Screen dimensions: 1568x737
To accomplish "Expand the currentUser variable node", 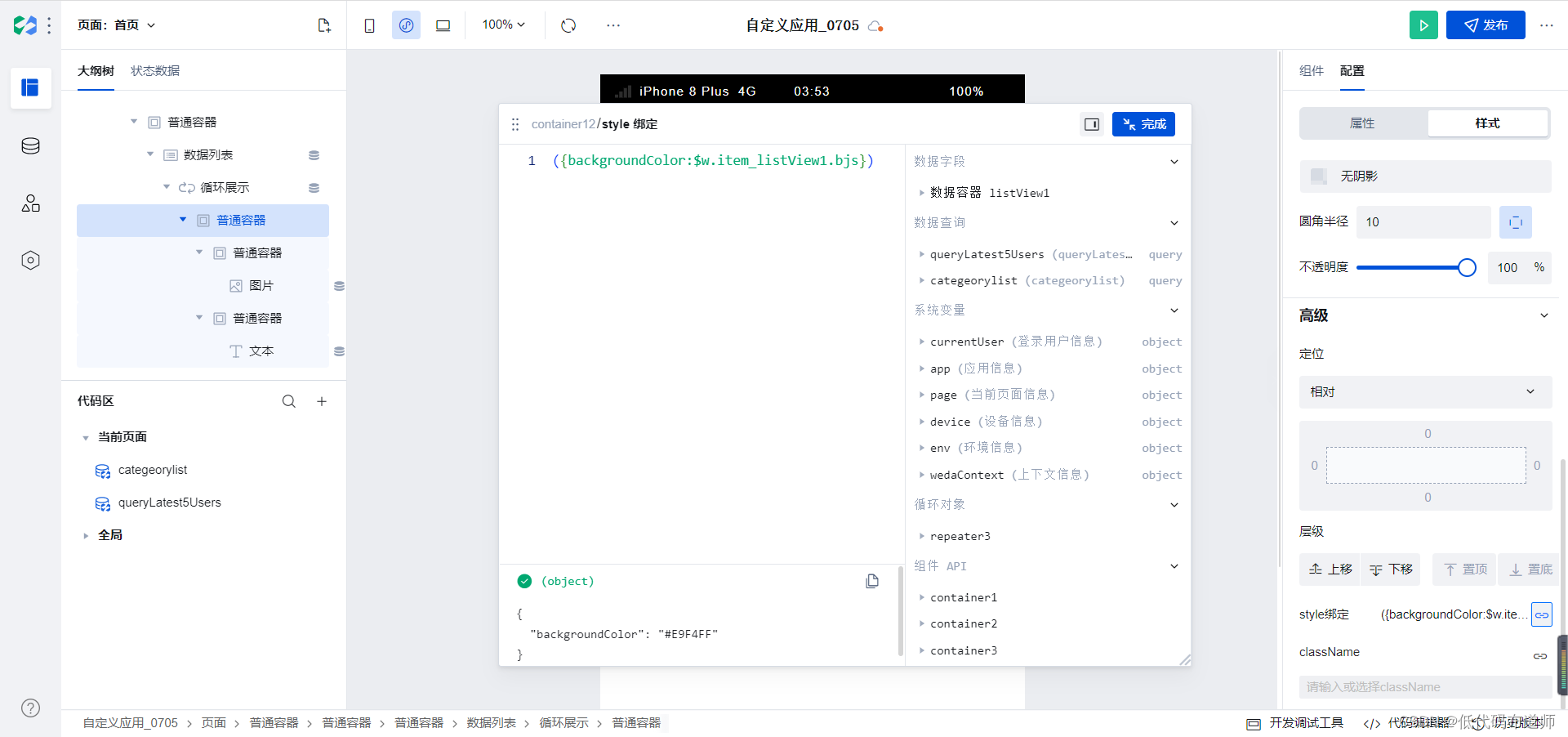I will click(x=922, y=342).
